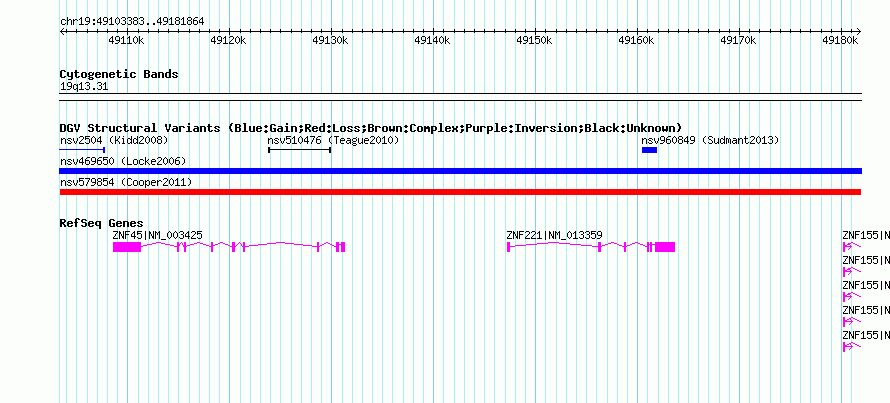Click the 49110k ruler tick label

pyautogui.click(x=127, y=40)
